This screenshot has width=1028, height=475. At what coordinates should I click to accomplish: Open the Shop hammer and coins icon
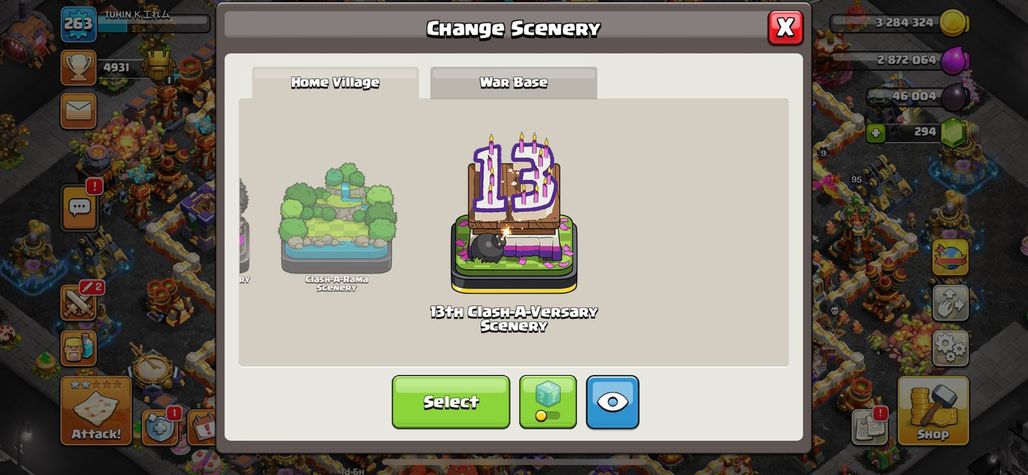pyautogui.click(x=933, y=410)
